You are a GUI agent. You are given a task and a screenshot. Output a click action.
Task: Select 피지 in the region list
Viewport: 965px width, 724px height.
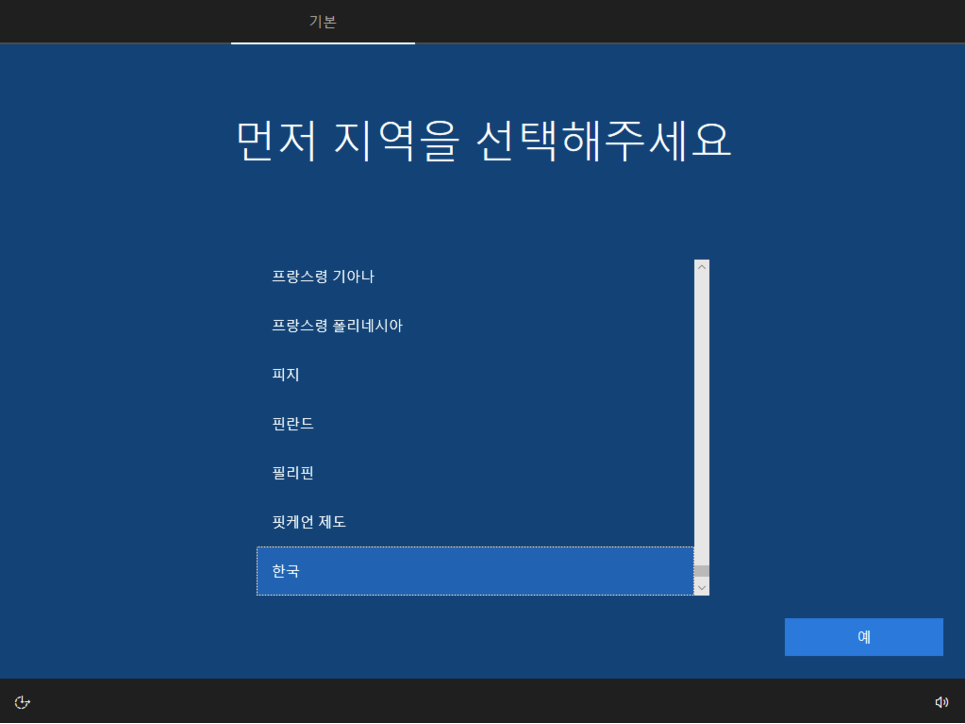pos(475,374)
